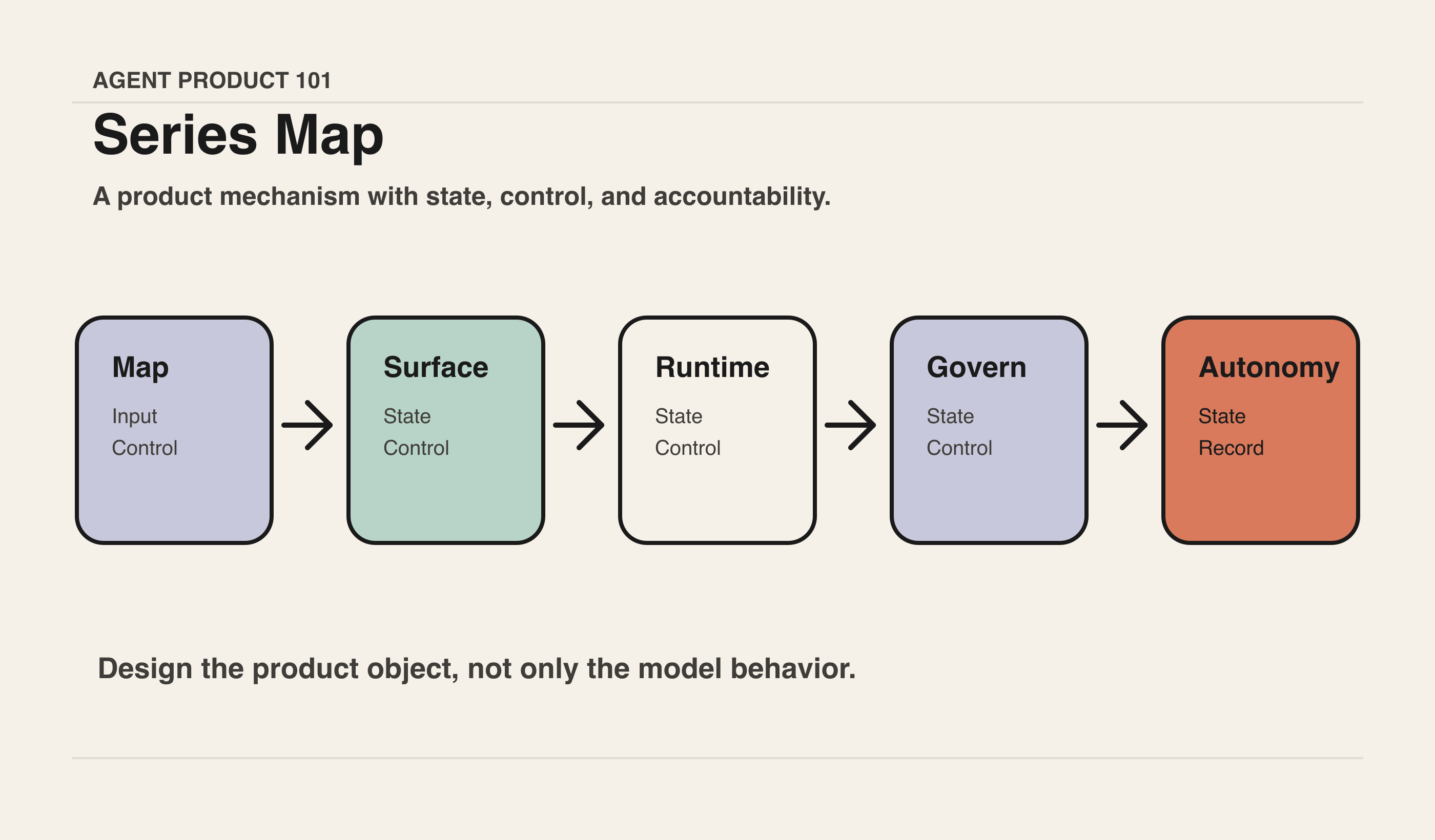Viewport: 1435px width, 840px height.
Task: Select the "Runtime" card heading
Action: coord(712,367)
